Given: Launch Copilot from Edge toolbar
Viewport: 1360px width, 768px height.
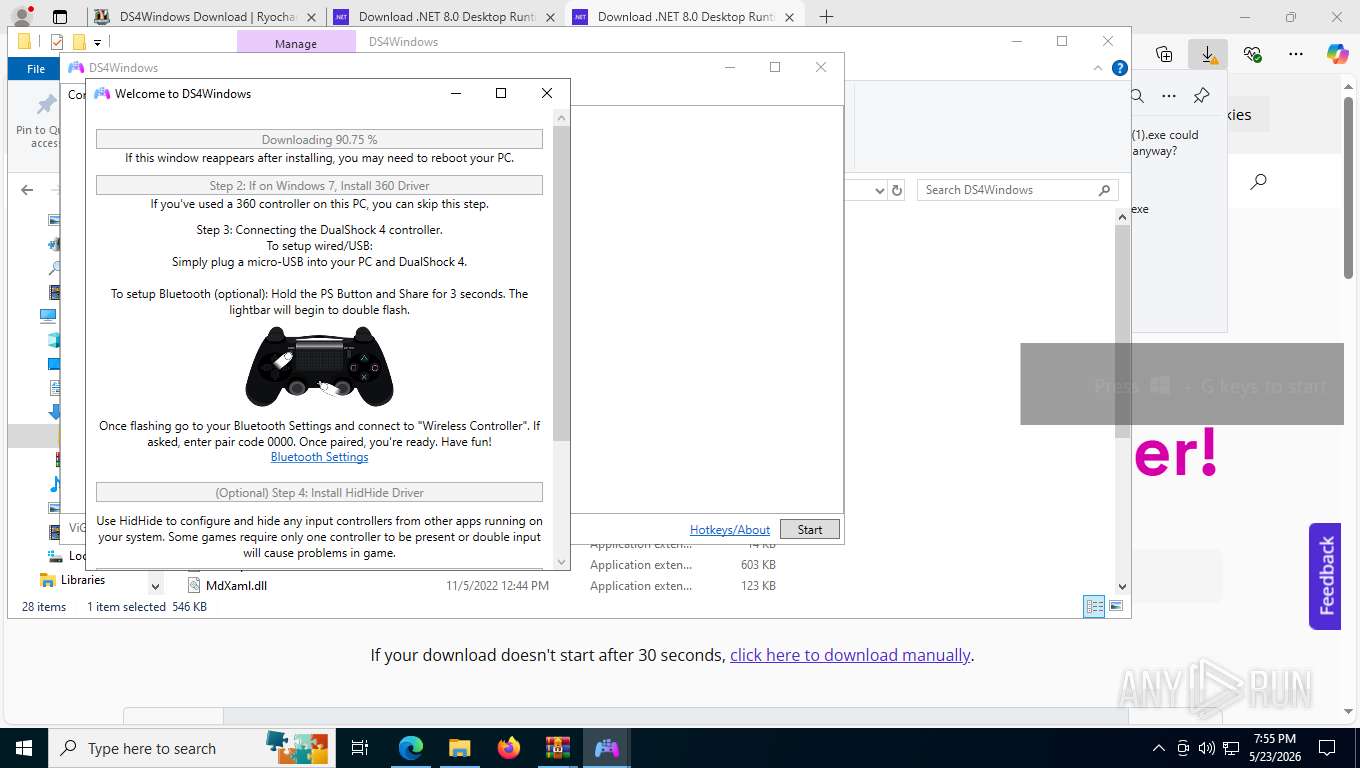Looking at the screenshot, I should click(1338, 54).
